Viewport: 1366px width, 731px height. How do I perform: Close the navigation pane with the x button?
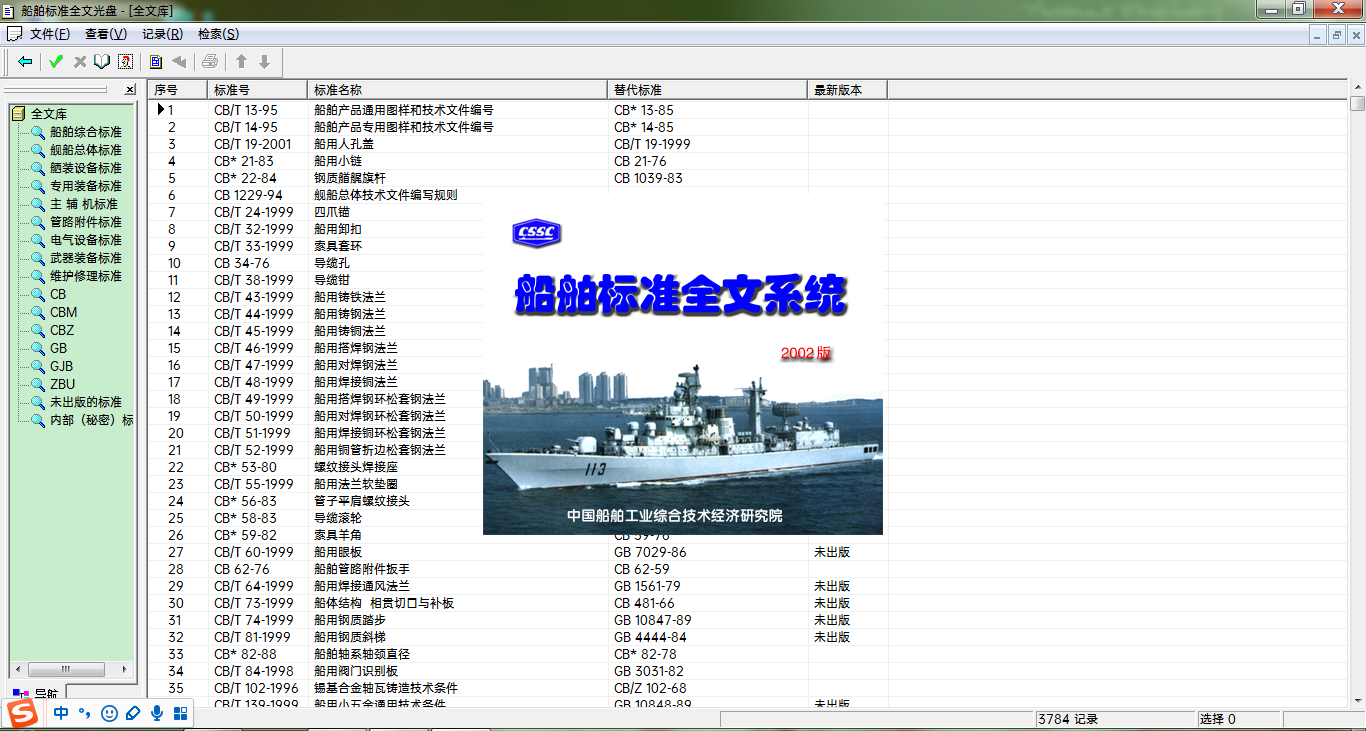(130, 90)
